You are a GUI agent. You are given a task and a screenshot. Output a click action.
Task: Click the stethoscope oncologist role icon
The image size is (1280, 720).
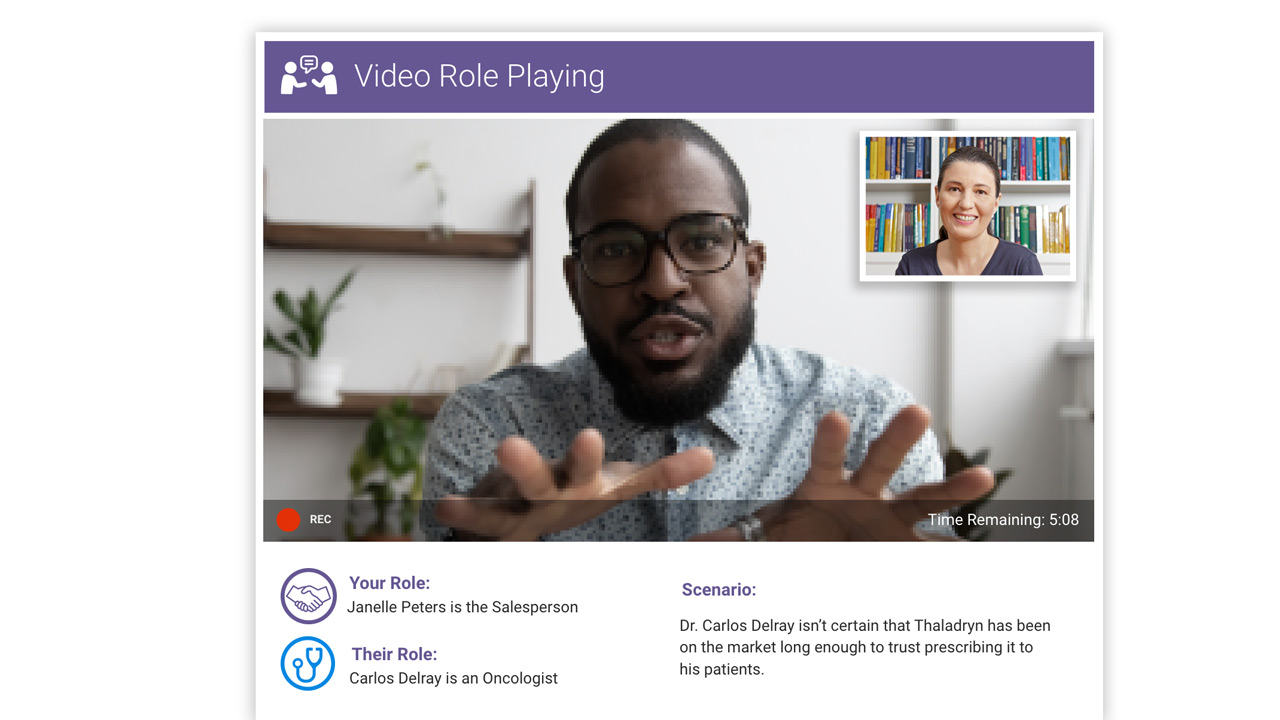coord(308,664)
